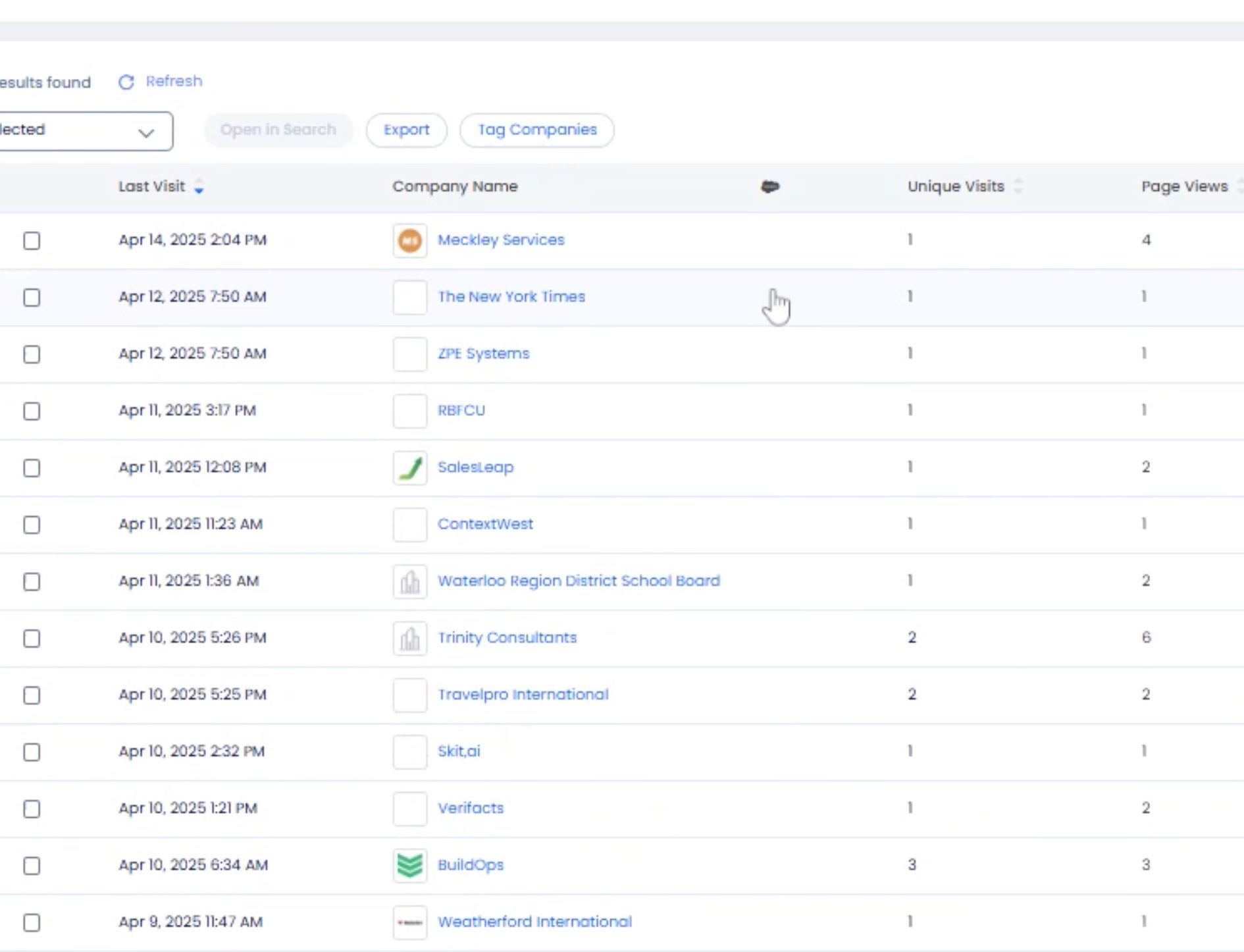Open the RBFCU company link

461,411
